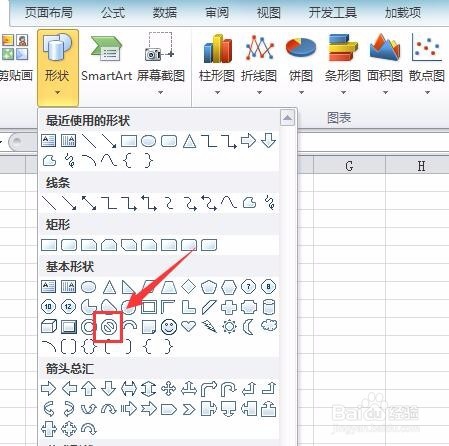Select the 视图 tab
The image size is (449, 446).
269,13
